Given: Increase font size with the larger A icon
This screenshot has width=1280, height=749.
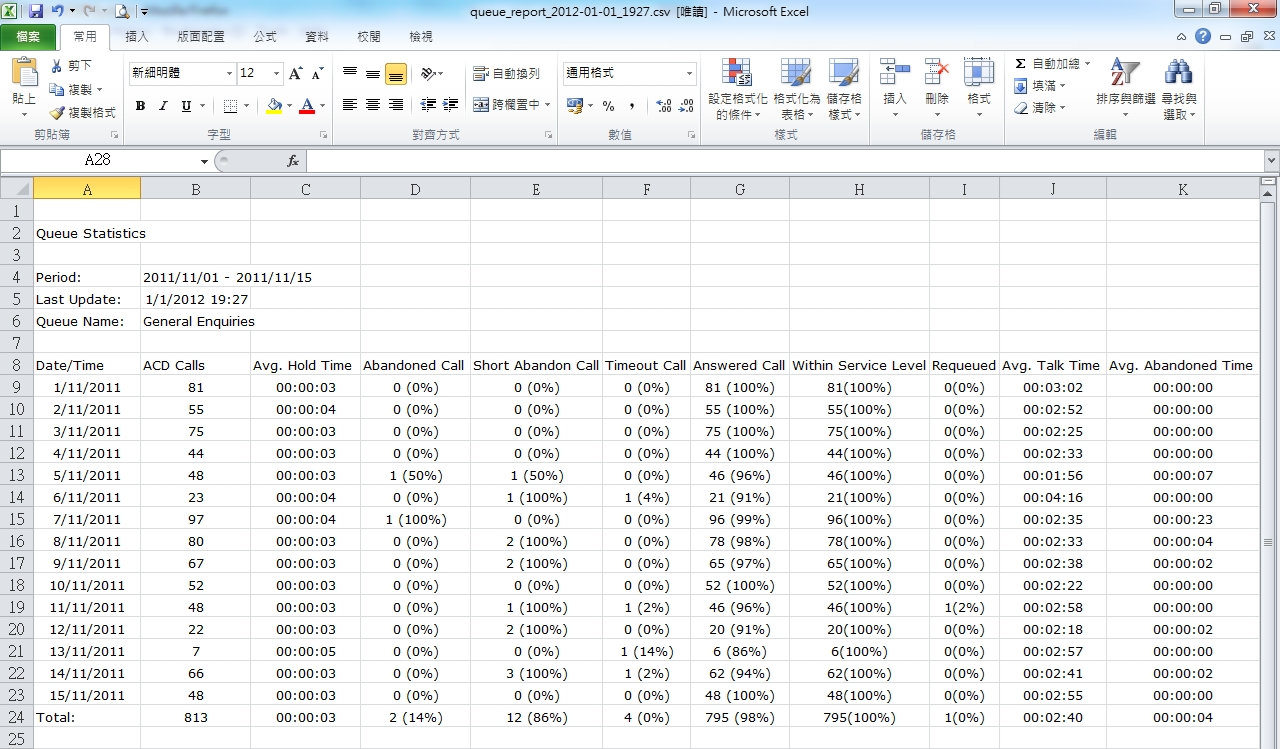Looking at the screenshot, I should click(296, 74).
